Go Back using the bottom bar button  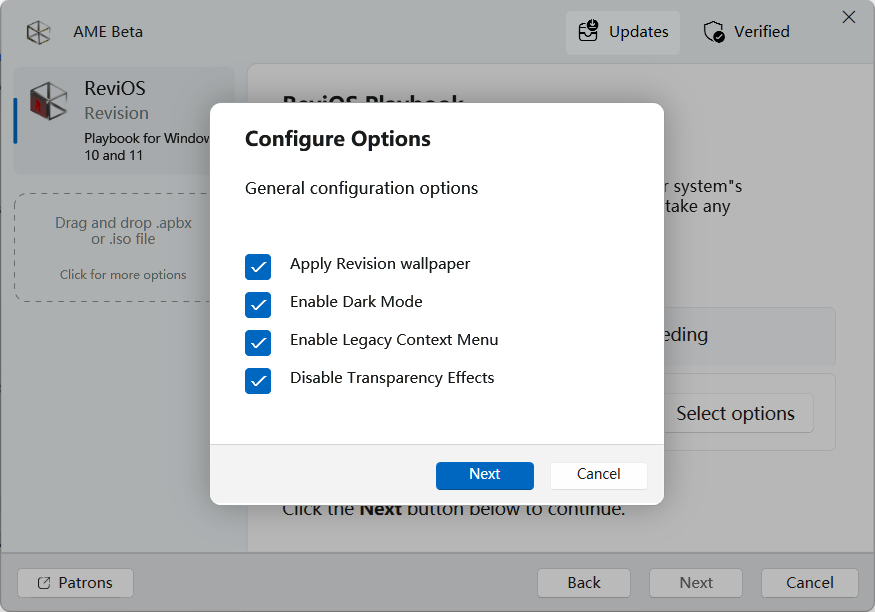point(584,583)
